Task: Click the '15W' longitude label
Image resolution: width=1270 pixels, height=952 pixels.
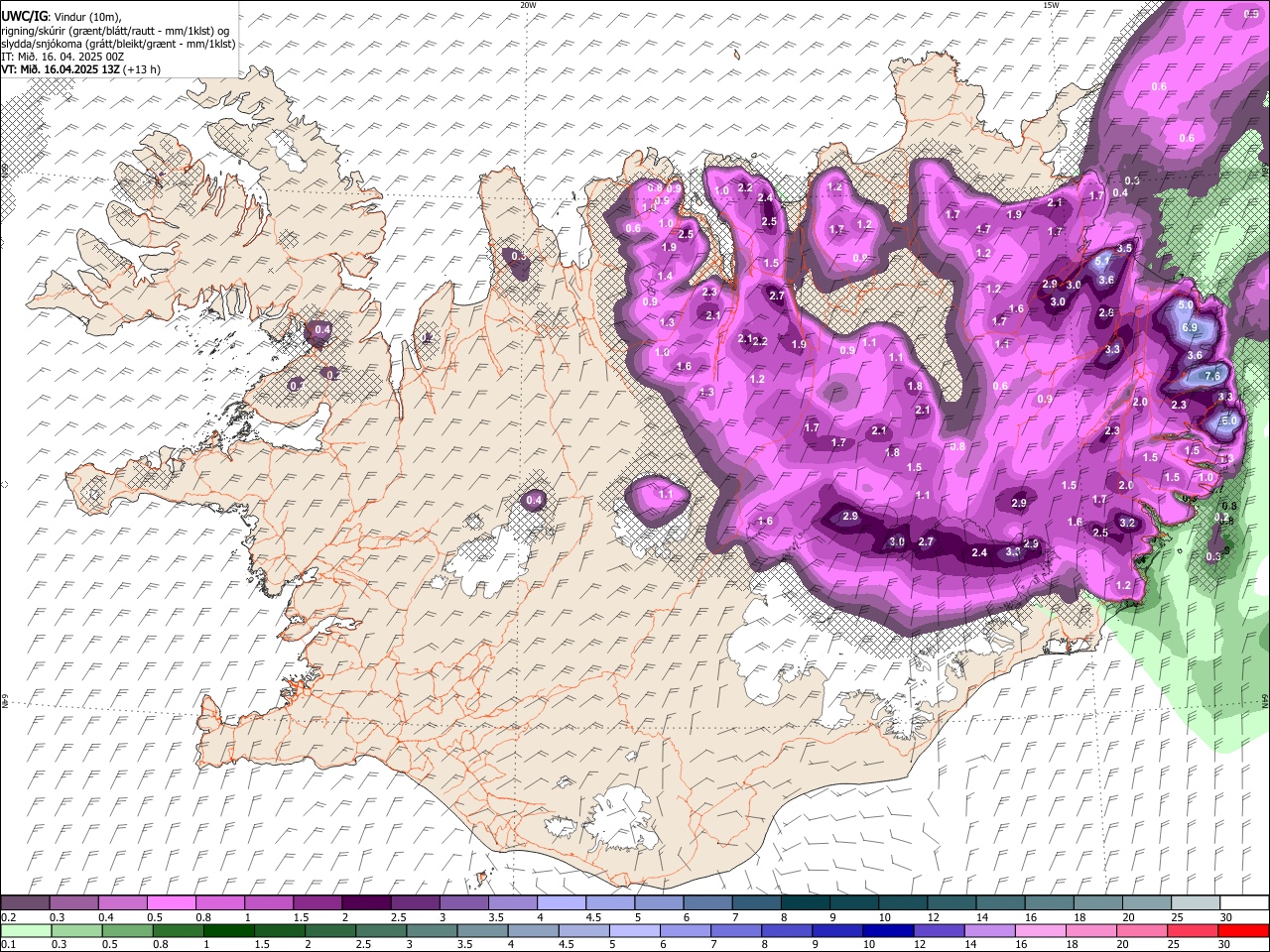Action: [x=1051, y=5]
